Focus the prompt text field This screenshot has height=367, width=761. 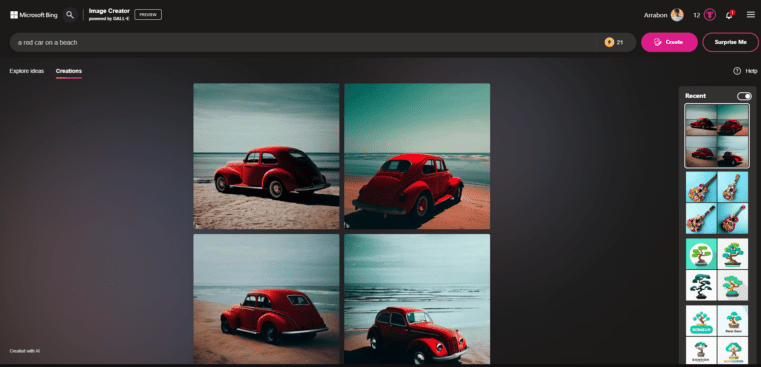pos(303,42)
